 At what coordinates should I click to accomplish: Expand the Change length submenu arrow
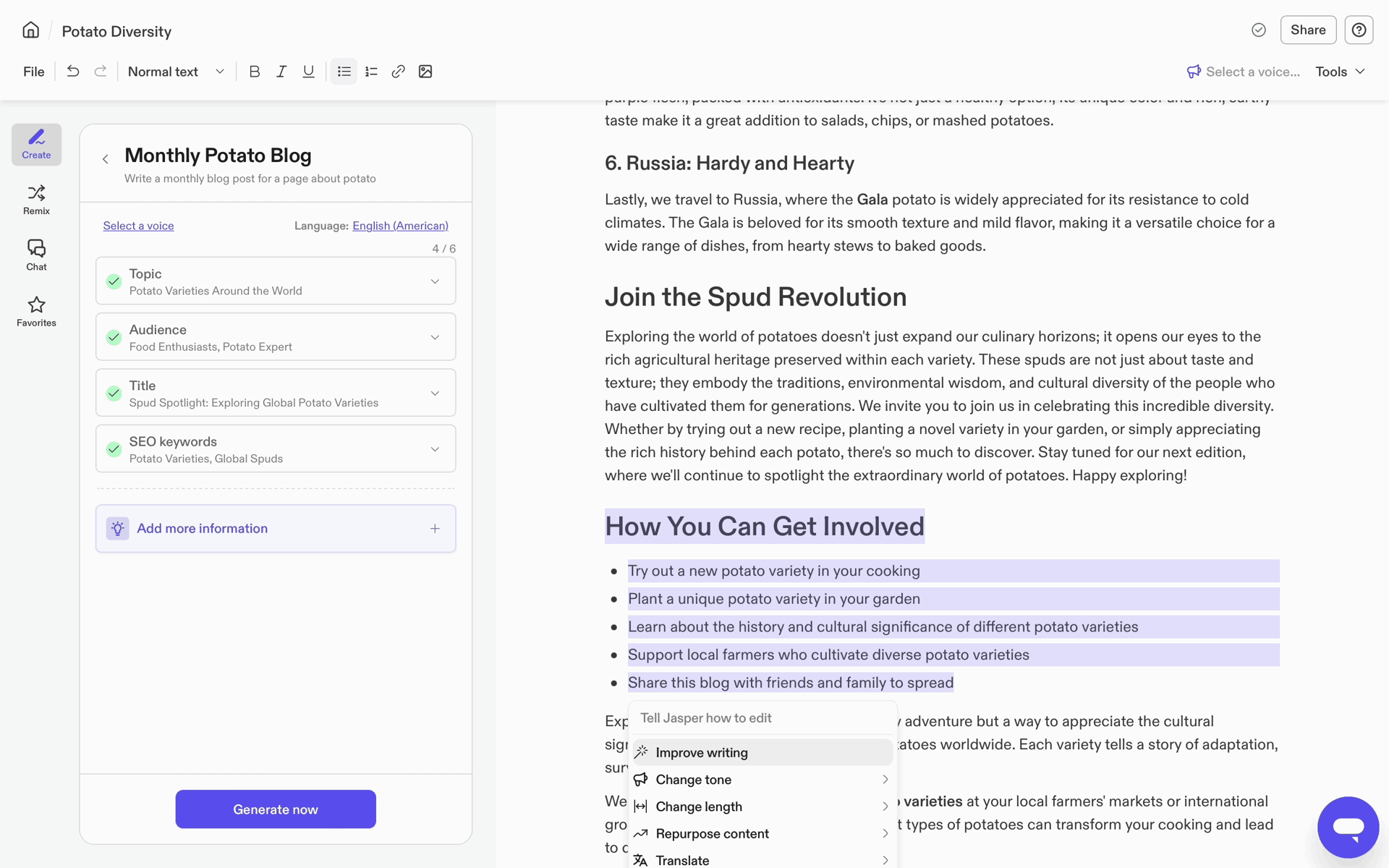click(x=885, y=806)
